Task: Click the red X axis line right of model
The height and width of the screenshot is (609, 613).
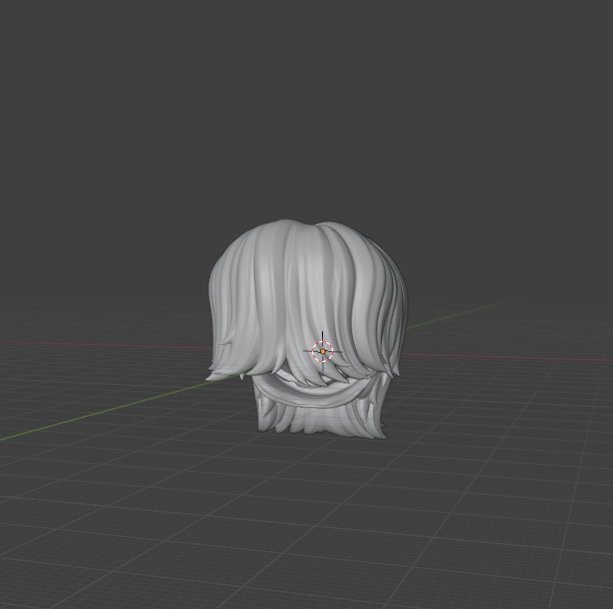Action: point(500,356)
